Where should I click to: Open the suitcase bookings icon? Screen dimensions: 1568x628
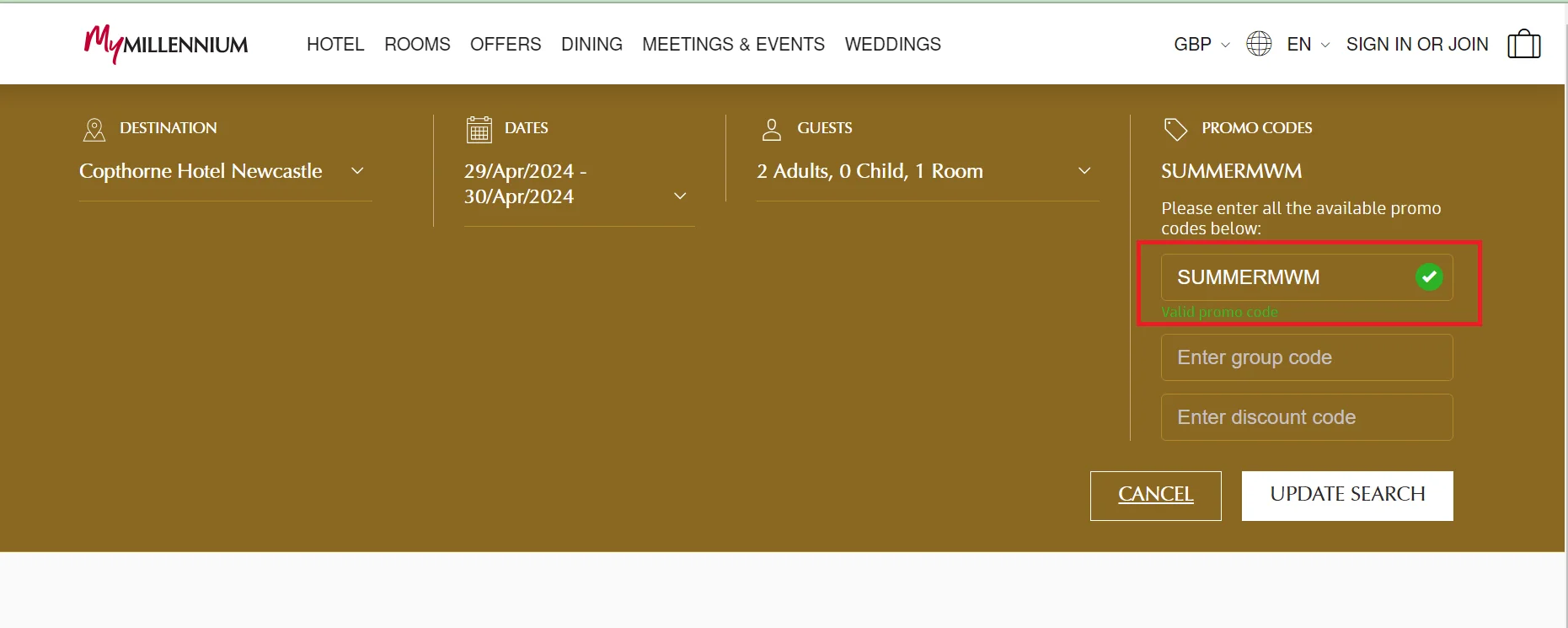[x=1523, y=44]
